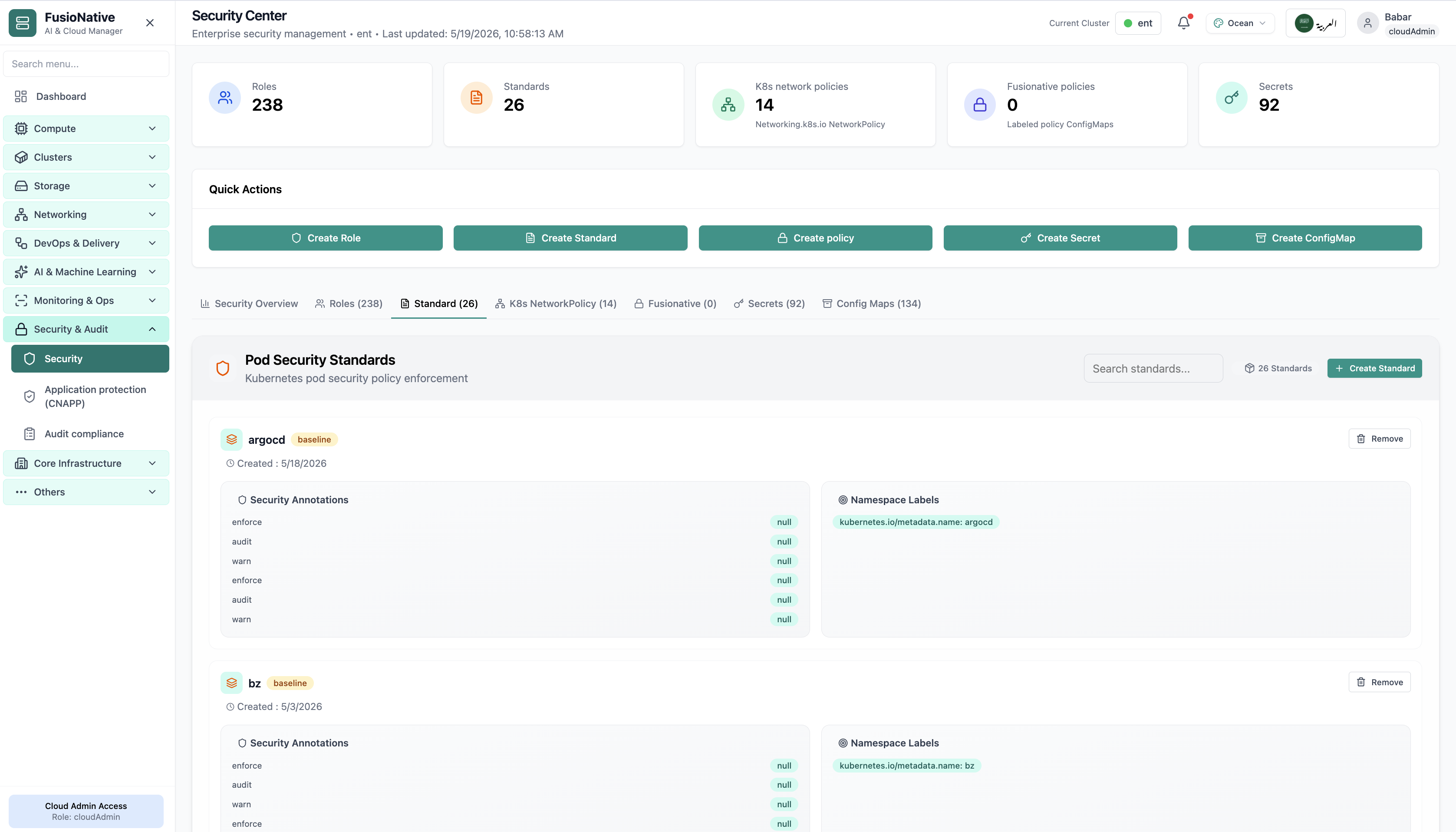Image resolution: width=1456 pixels, height=832 pixels.
Task: Click the kubernetes.io/metadata.name: bz label
Action: pyautogui.click(x=906, y=766)
